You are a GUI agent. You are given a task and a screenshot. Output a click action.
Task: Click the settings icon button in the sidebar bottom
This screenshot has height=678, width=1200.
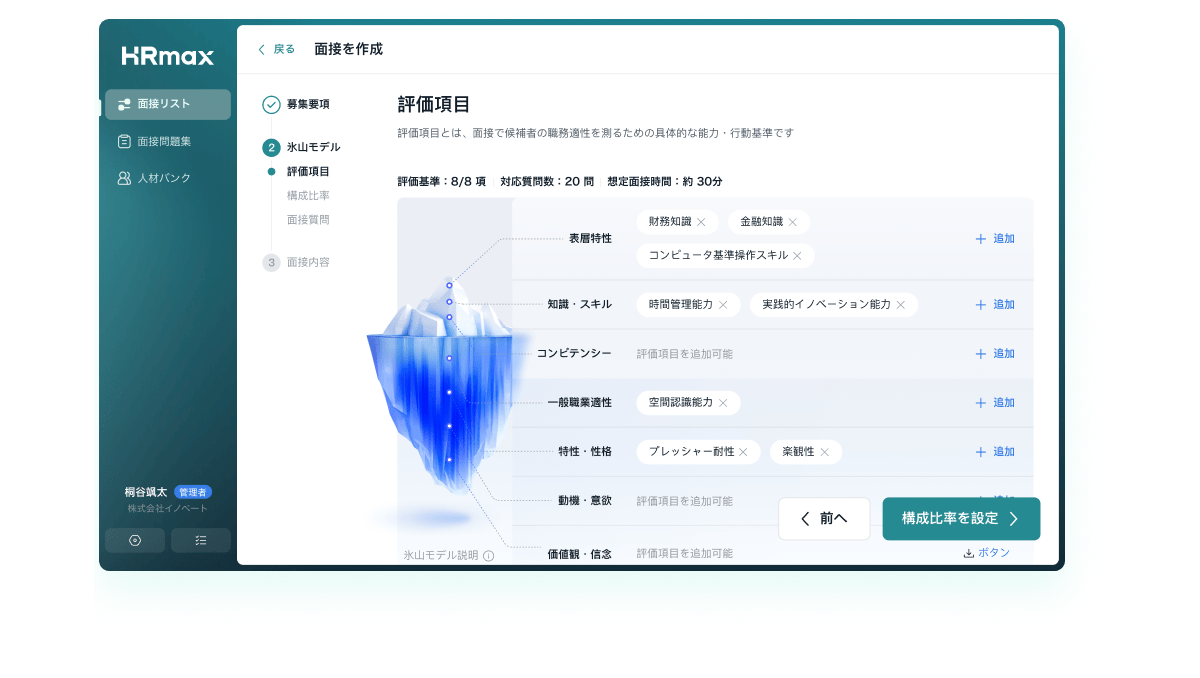click(x=135, y=540)
